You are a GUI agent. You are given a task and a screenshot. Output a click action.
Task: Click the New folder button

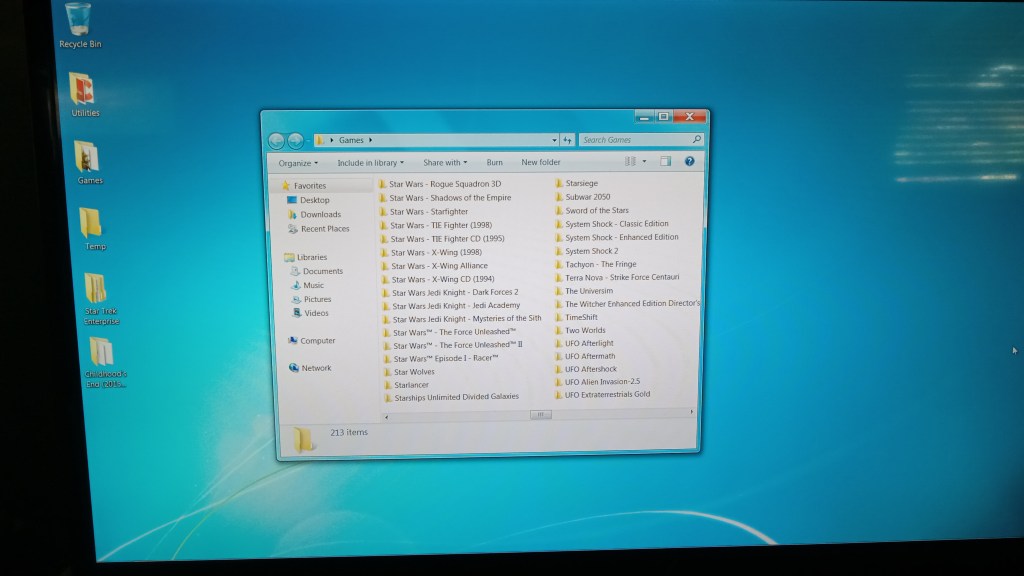click(540, 162)
